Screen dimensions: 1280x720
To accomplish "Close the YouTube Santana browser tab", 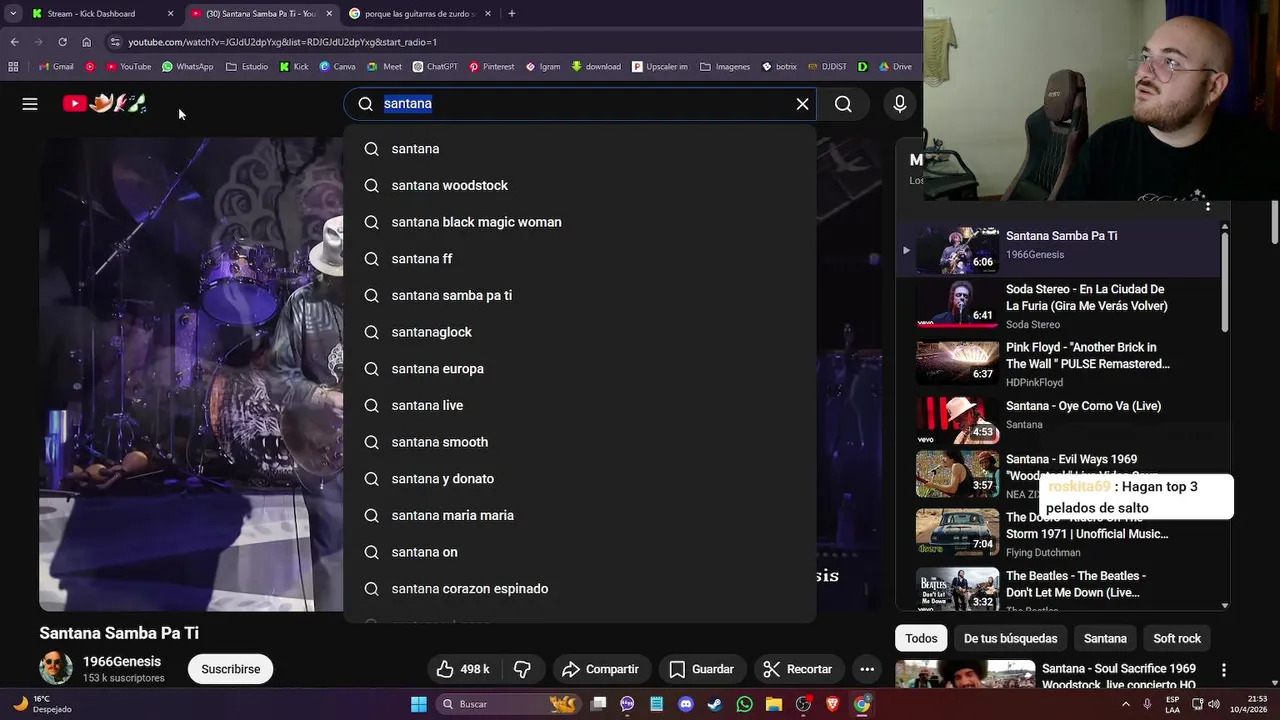I will pos(329,14).
